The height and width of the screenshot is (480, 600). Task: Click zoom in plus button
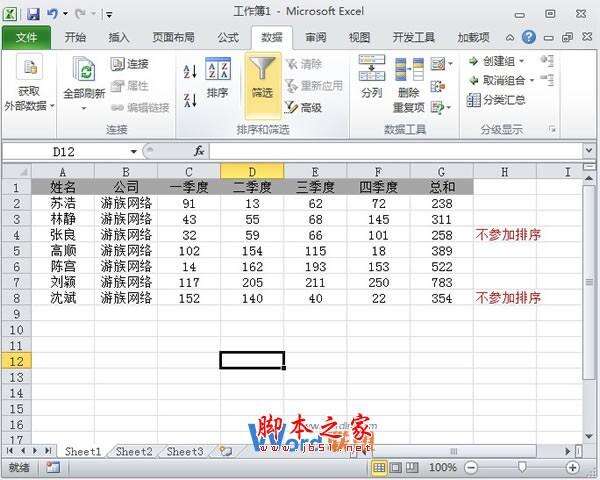point(572,467)
